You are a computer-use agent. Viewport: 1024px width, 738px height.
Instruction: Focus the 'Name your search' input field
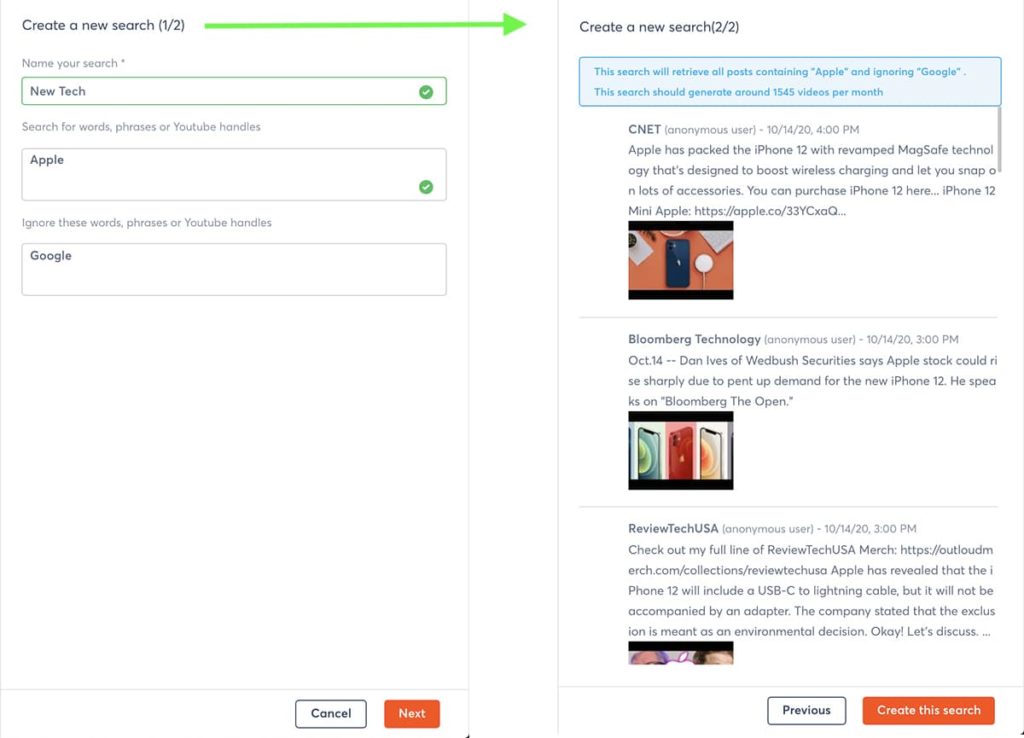point(220,91)
